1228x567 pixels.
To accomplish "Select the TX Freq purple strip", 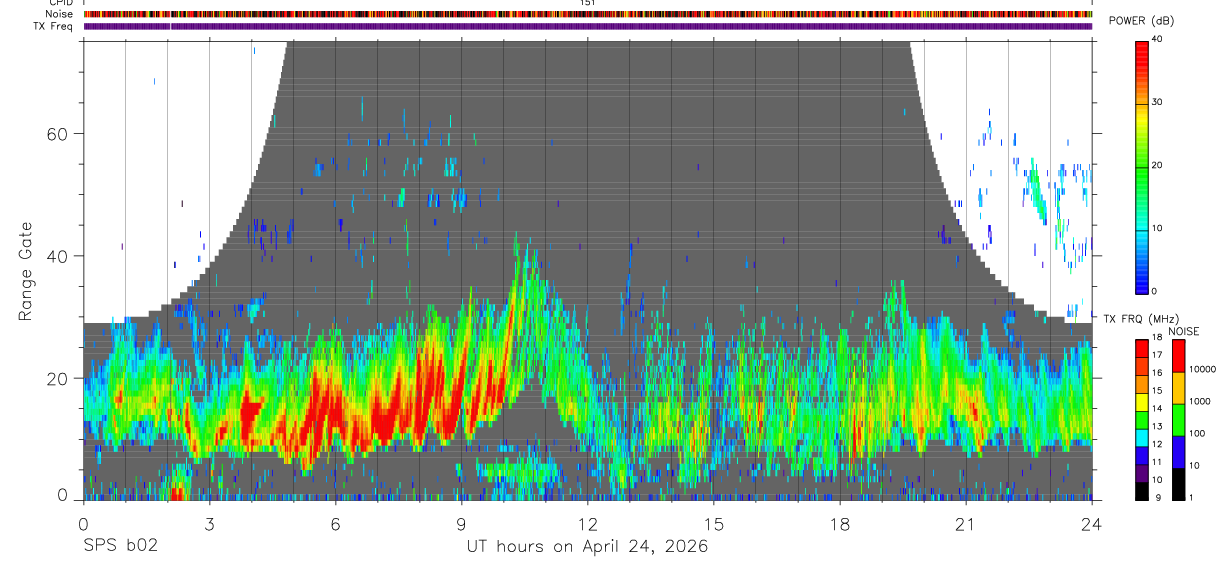I will [x=588, y=26].
